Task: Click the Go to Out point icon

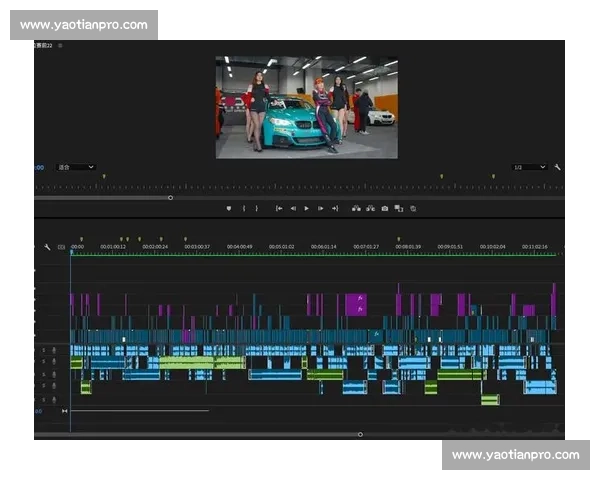Action: (334, 208)
